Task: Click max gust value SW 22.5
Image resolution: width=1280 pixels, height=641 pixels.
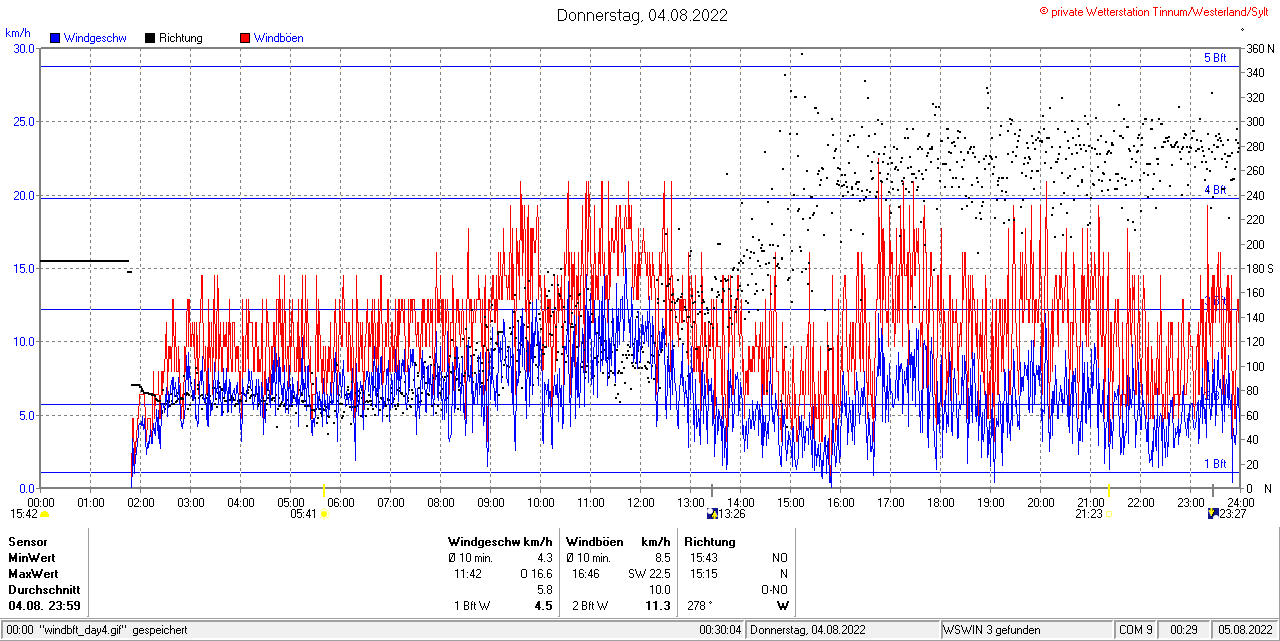Action: tap(649, 574)
